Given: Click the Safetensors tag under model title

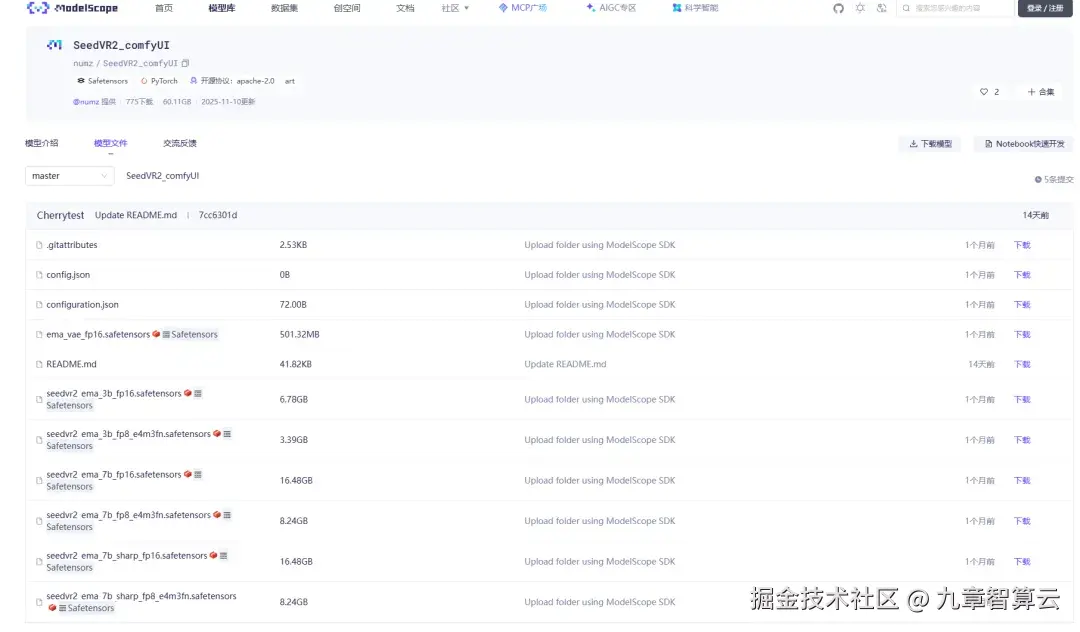Looking at the screenshot, I should point(102,81).
